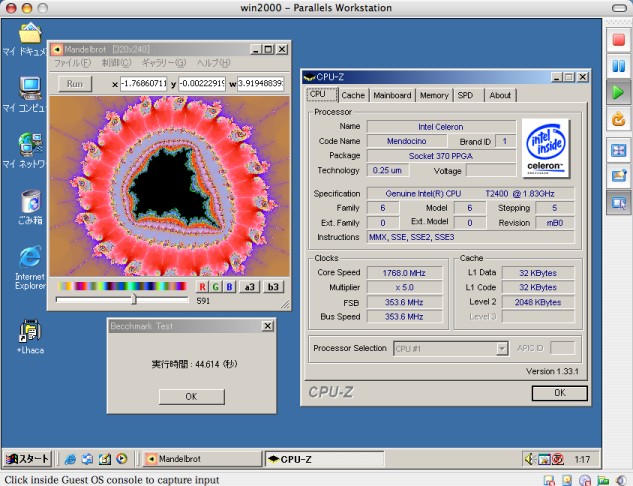Screen dimensions: 633x486
Task: Click Internet Explorer quick launch icon in taskbar
Action: [x=70, y=459]
